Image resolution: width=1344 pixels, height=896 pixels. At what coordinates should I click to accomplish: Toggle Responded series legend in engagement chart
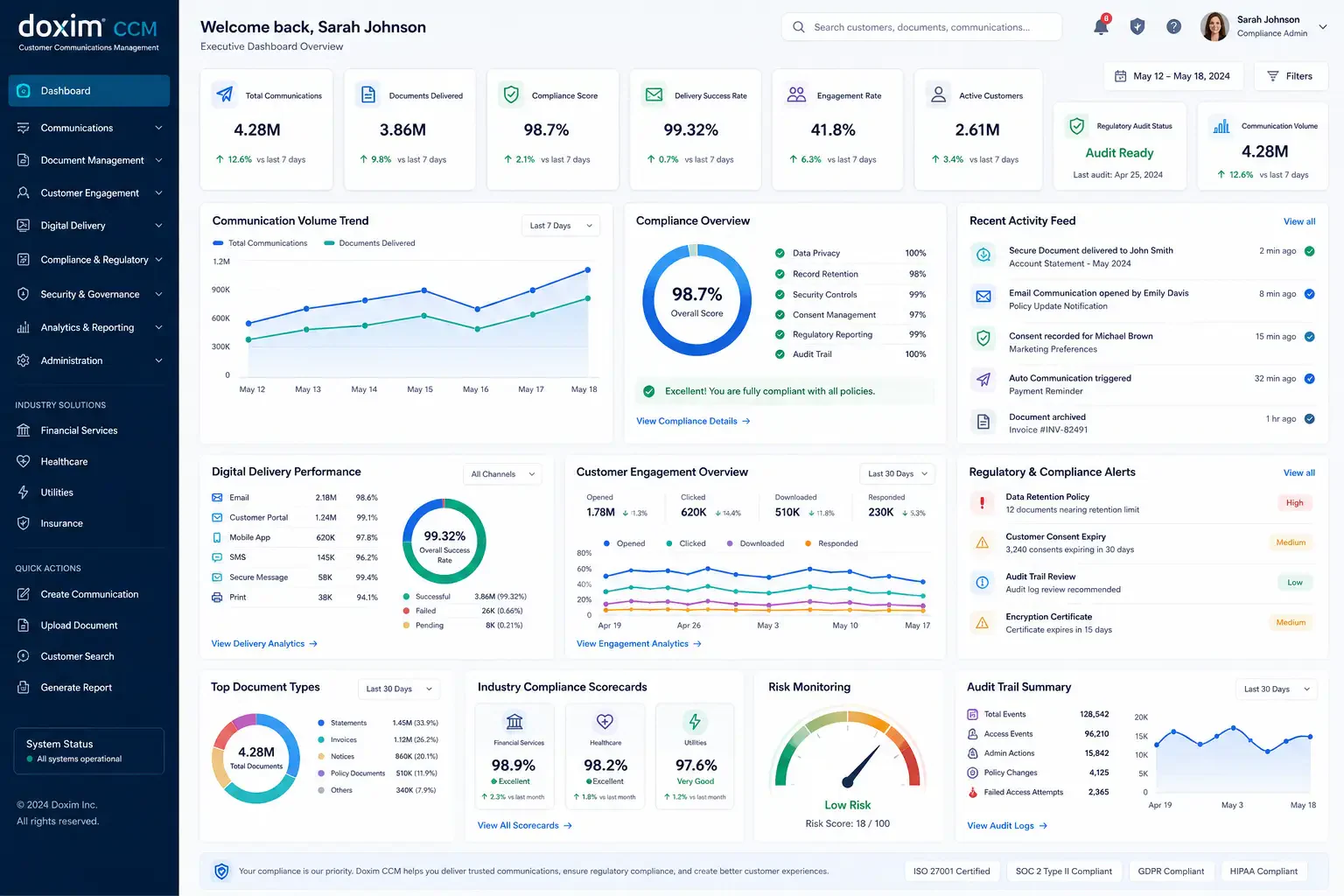[x=831, y=543]
